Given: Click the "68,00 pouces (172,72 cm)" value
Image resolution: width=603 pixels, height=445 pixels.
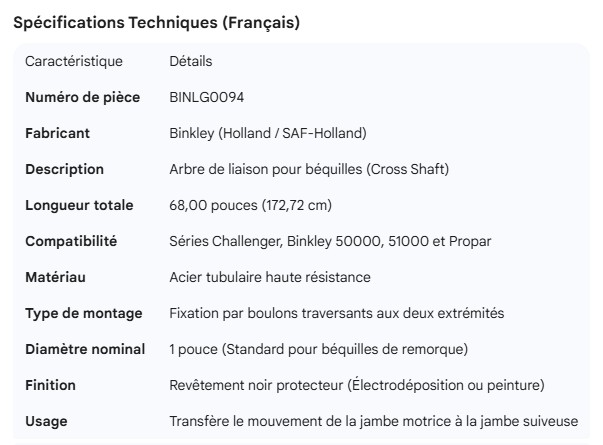Looking at the screenshot, I should 251,206.
